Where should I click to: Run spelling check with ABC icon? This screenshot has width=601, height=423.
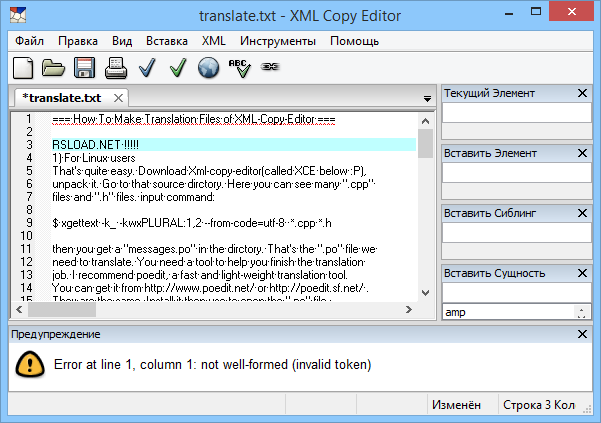click(x=240, y=68)
